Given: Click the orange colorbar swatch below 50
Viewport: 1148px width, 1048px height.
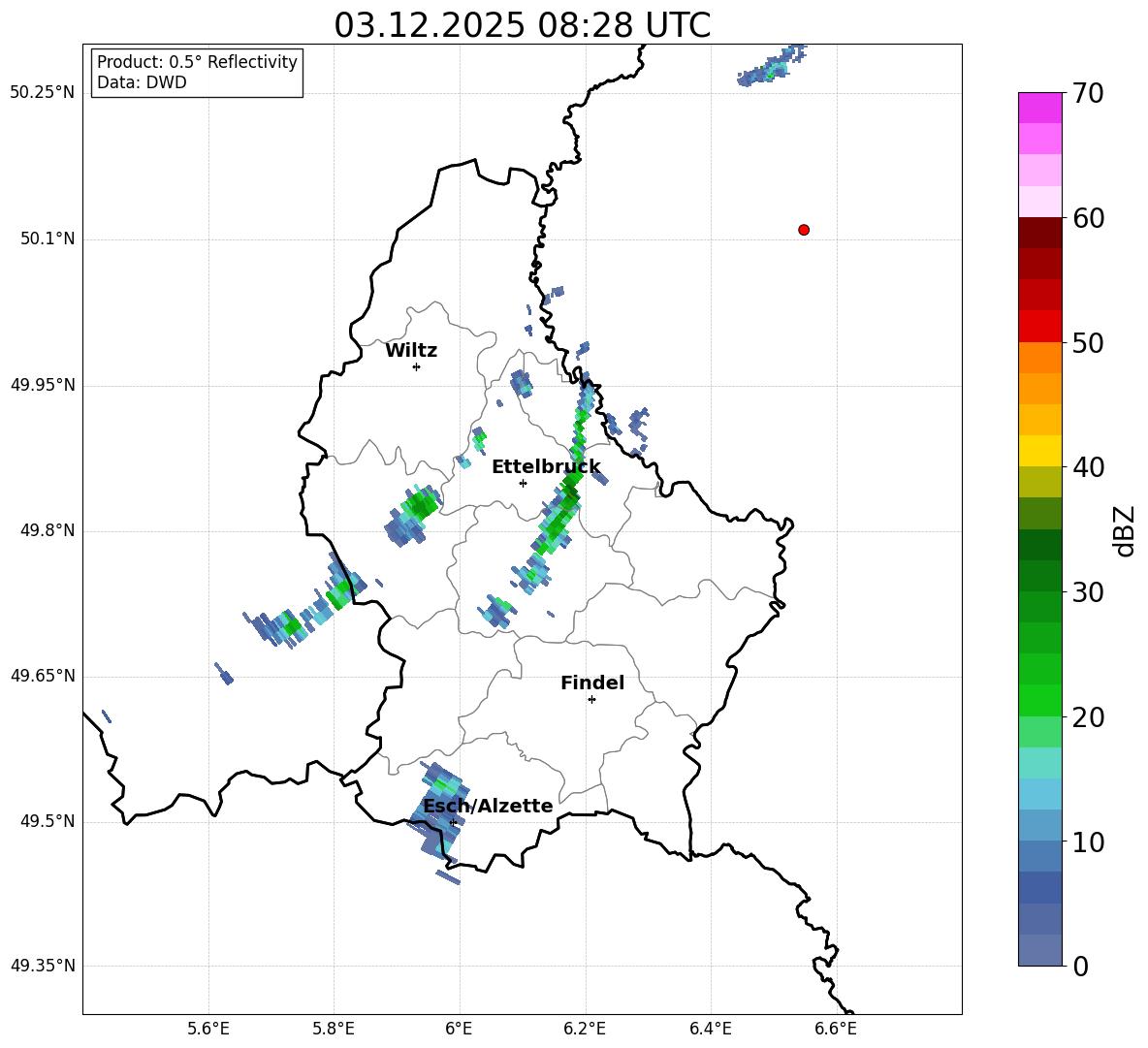Looking at the screenshot, I should (x=1039, y=358).
